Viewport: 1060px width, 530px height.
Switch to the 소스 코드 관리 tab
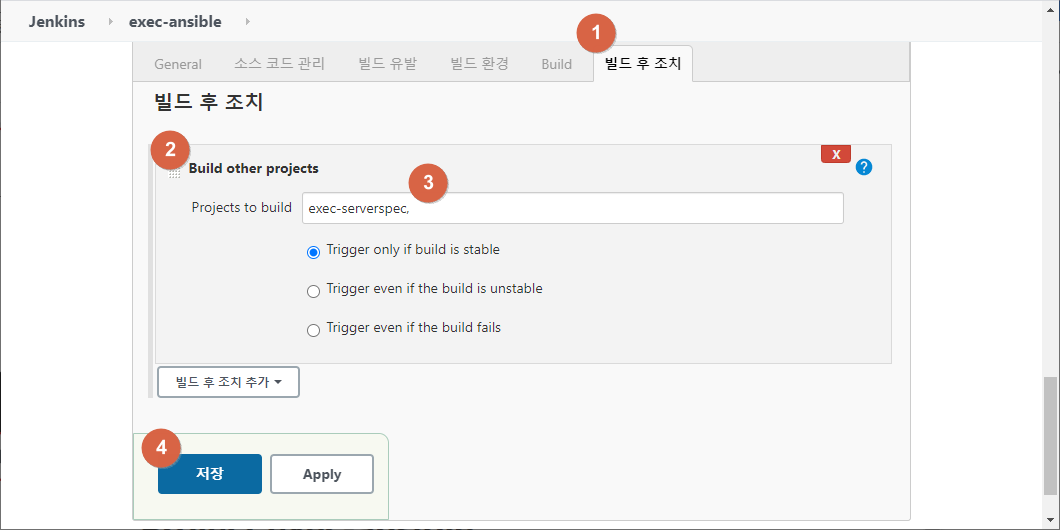click(280, 64)
